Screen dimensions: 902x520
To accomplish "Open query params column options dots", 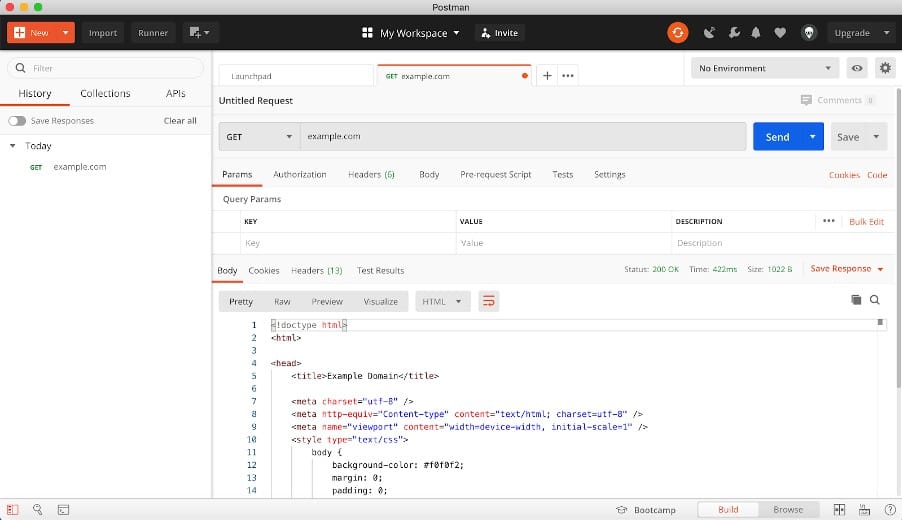I will tap(828, 221).
